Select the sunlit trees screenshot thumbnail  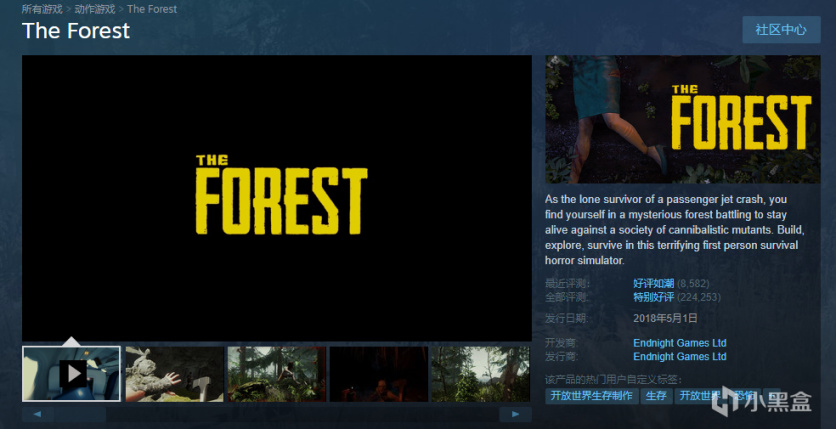coord(481,374)
